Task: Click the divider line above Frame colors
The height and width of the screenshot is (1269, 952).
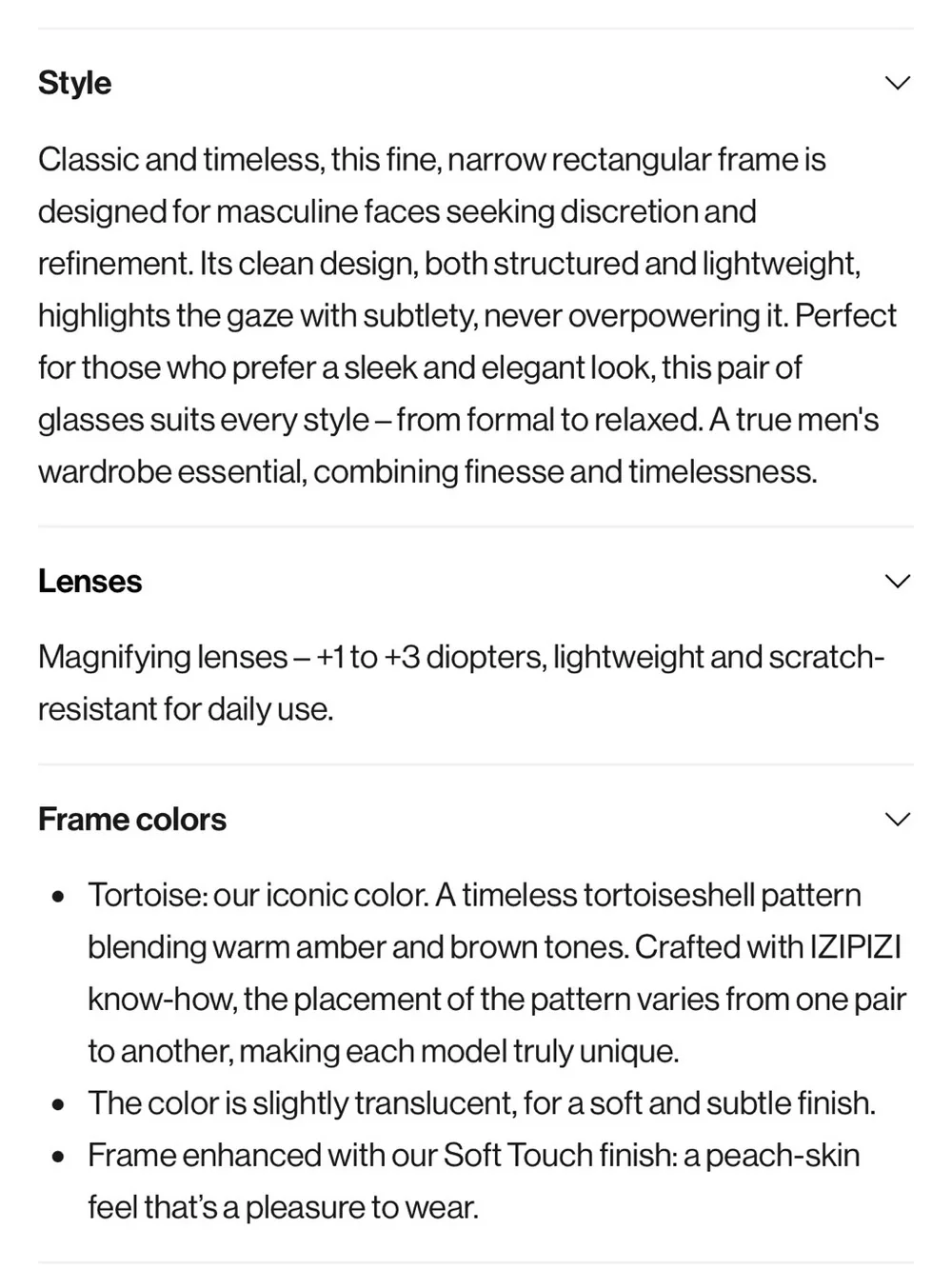Action: pos(476,763)
